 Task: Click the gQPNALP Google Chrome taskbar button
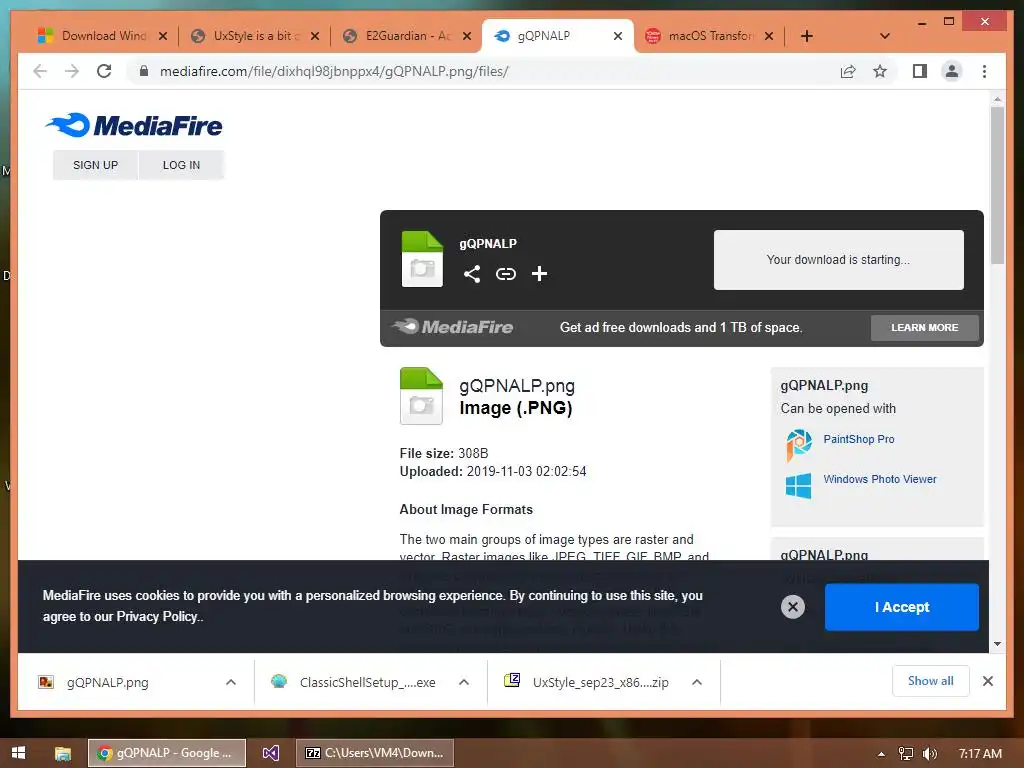click(x=167, y=753)
